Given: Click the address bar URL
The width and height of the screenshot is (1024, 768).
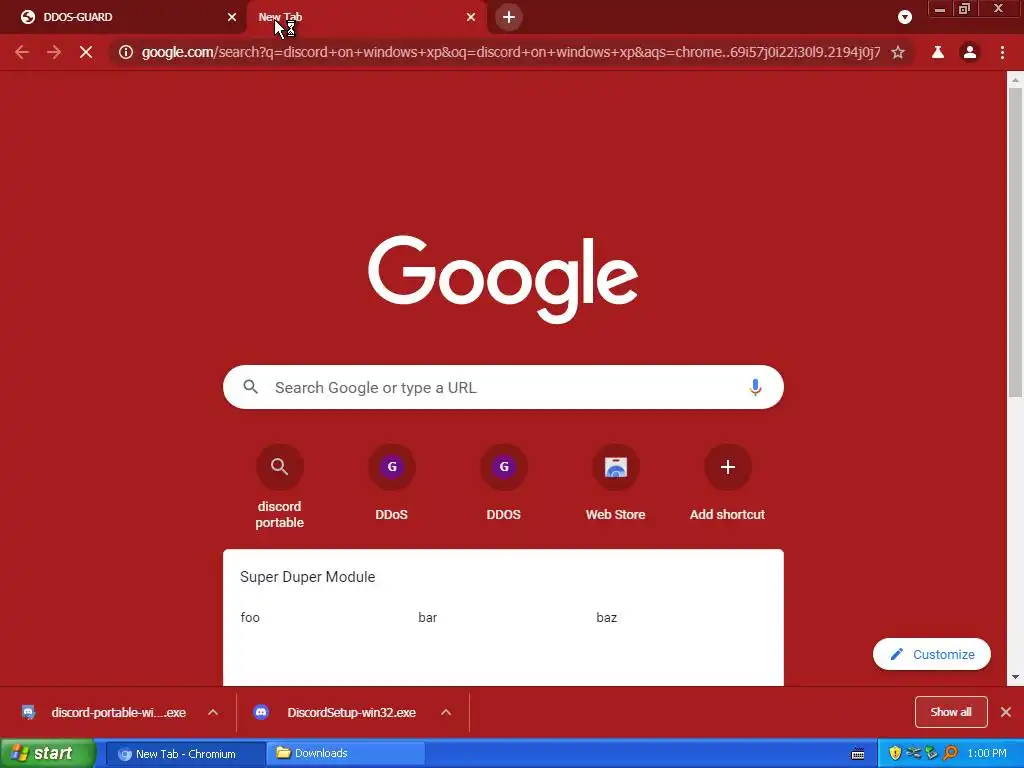Looking at the screenshot, I should 511,52.
